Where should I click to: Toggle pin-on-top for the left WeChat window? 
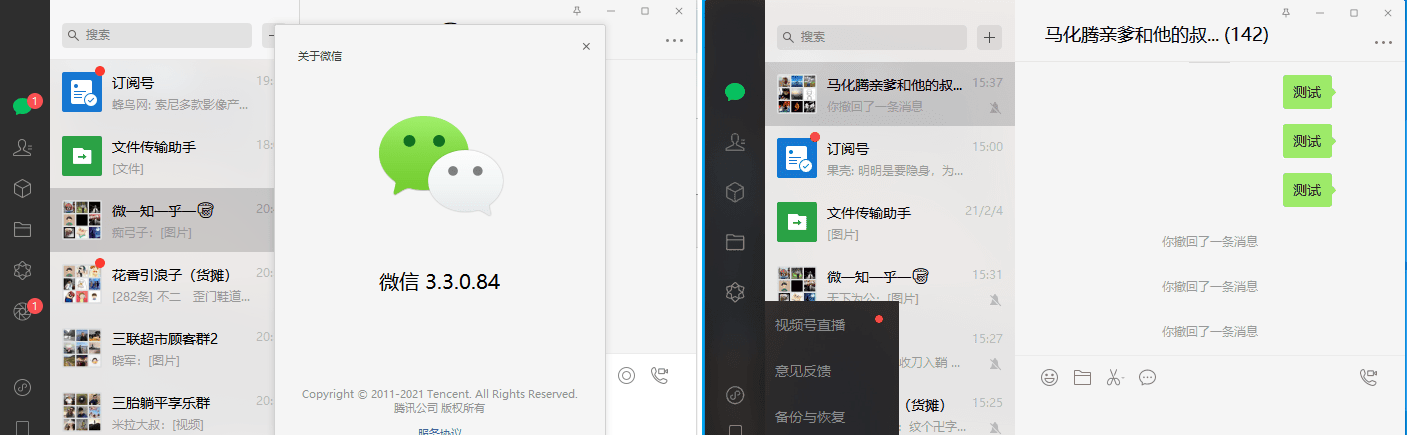(577, 11)
